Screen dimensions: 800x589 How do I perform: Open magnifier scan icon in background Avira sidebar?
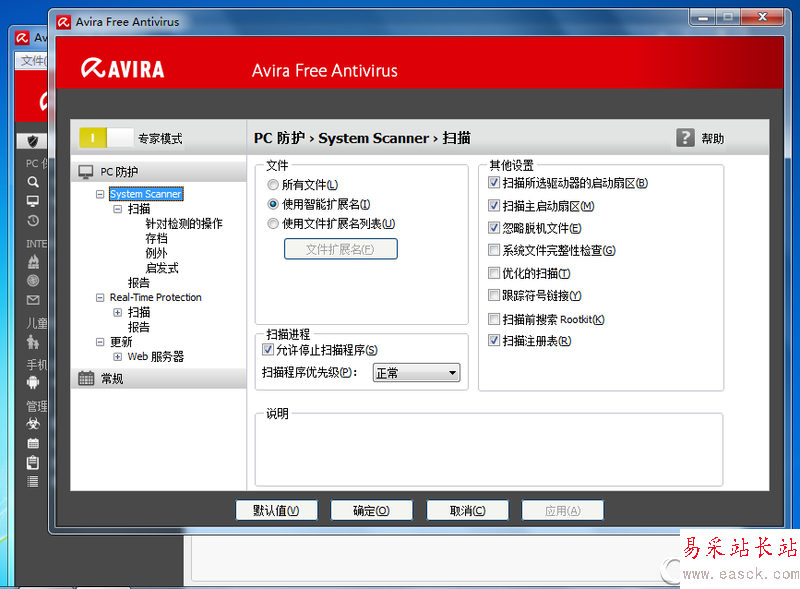coord(33,182)
